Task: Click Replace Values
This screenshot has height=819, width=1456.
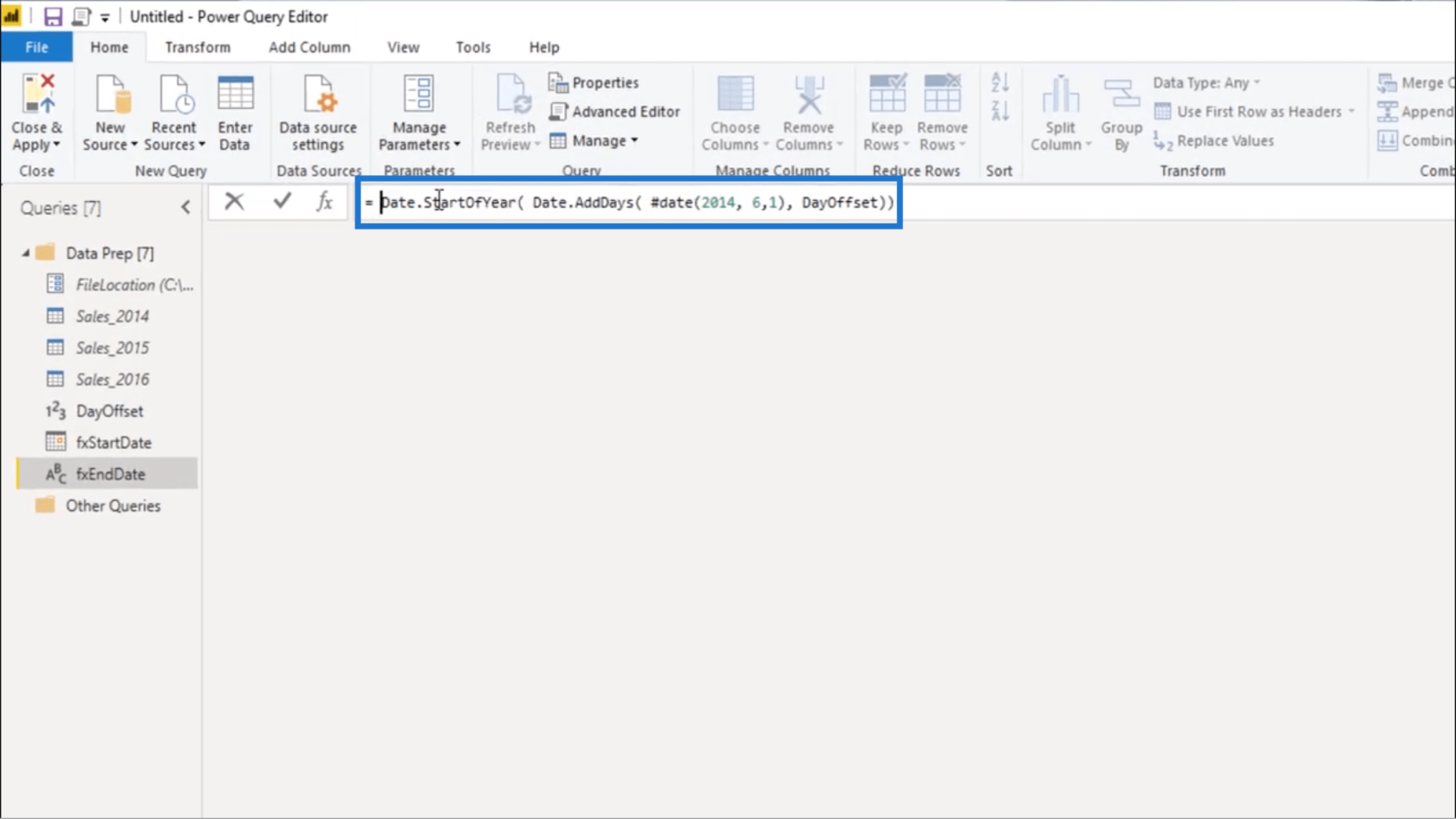Action: point(1213,140)
